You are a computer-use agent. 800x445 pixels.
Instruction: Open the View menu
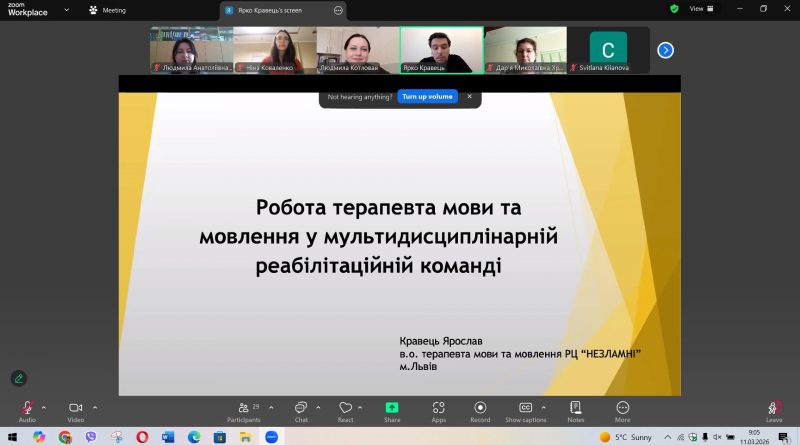[x=701, y=9]
